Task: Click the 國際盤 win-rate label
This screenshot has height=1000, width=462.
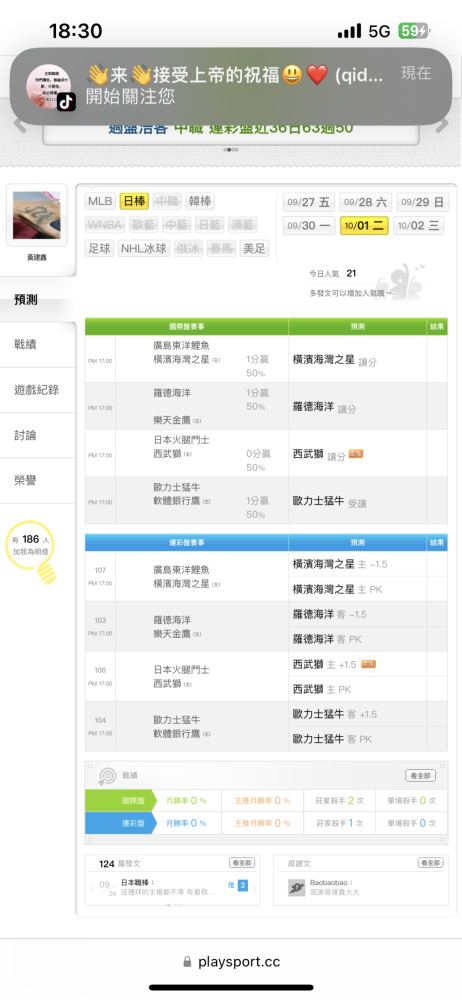Action: pos(121,800)
